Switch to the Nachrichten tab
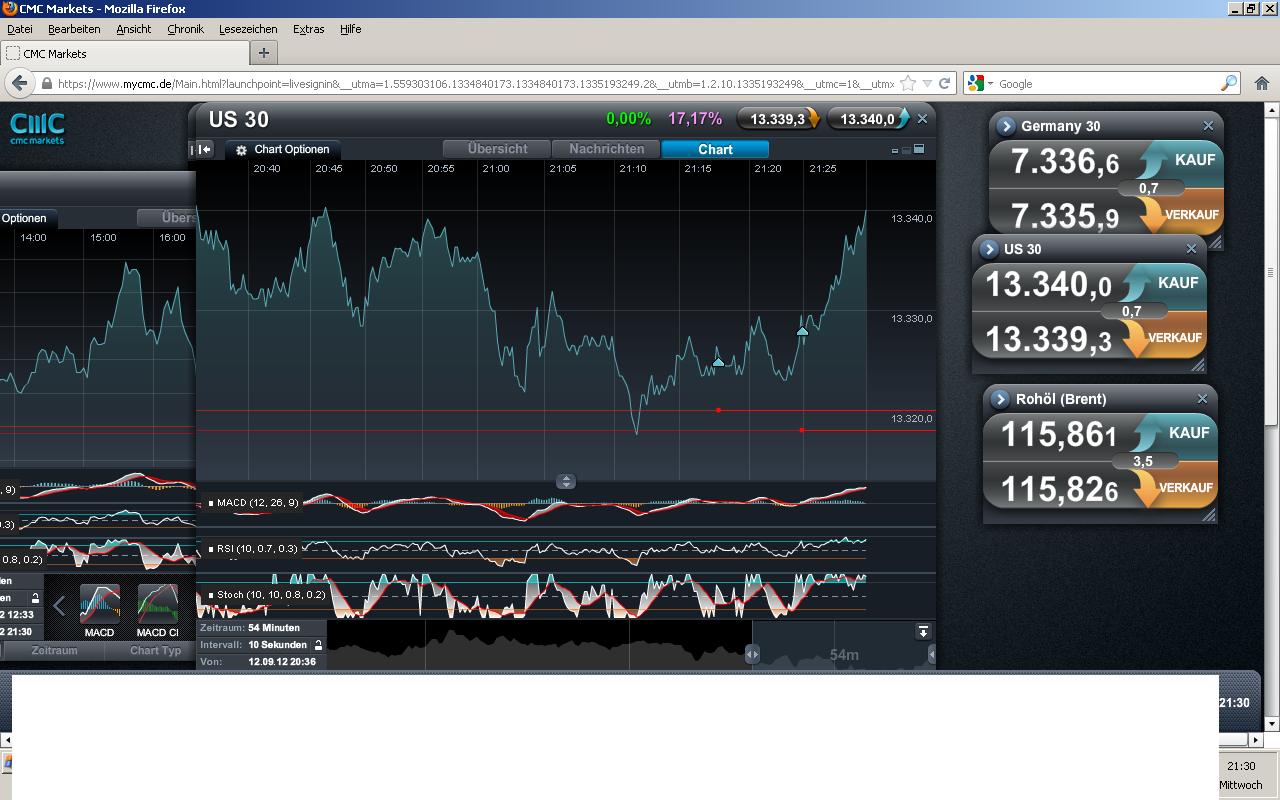This screenshot has width=1280, height=800. (x=606, y=149)
